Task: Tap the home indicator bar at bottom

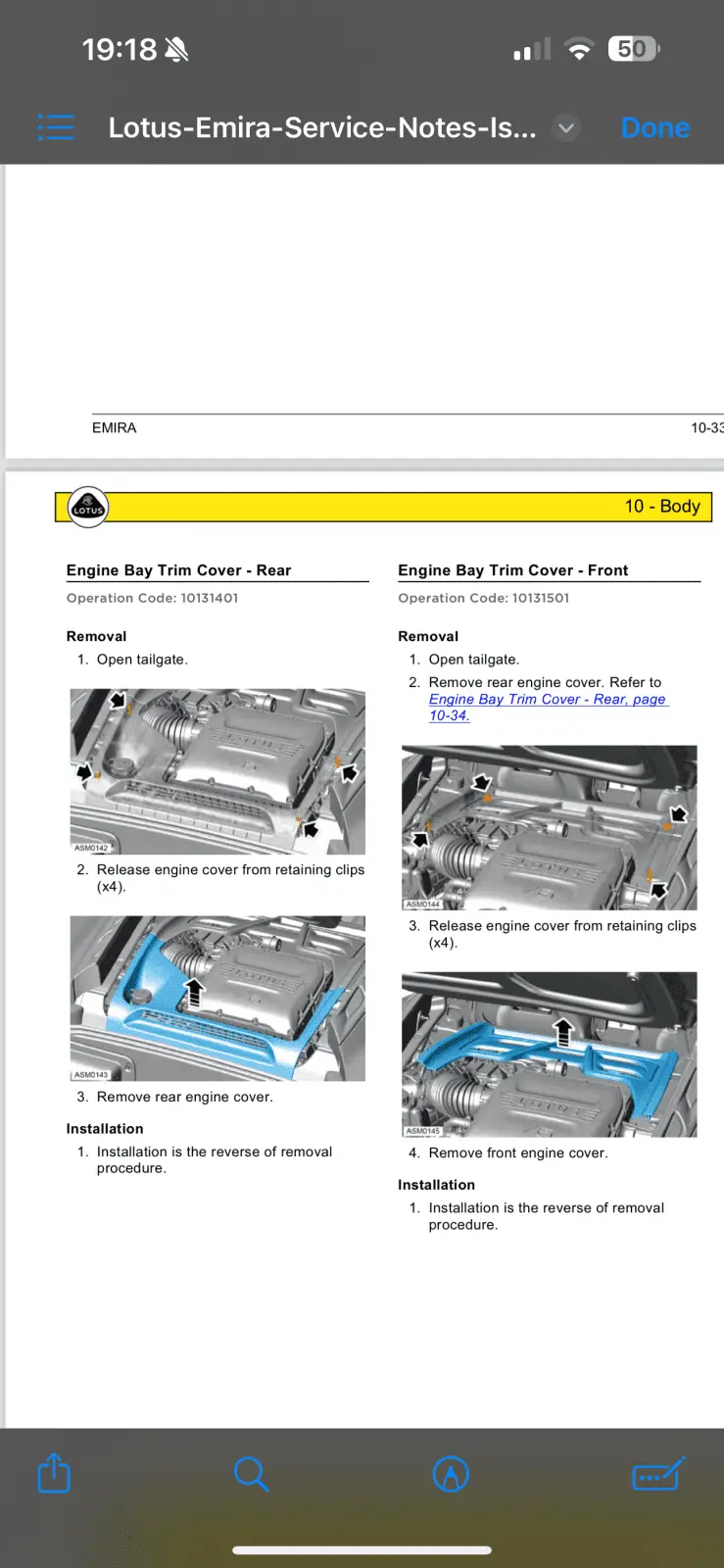Action: pyautogui.click(x=362, y=1550)
